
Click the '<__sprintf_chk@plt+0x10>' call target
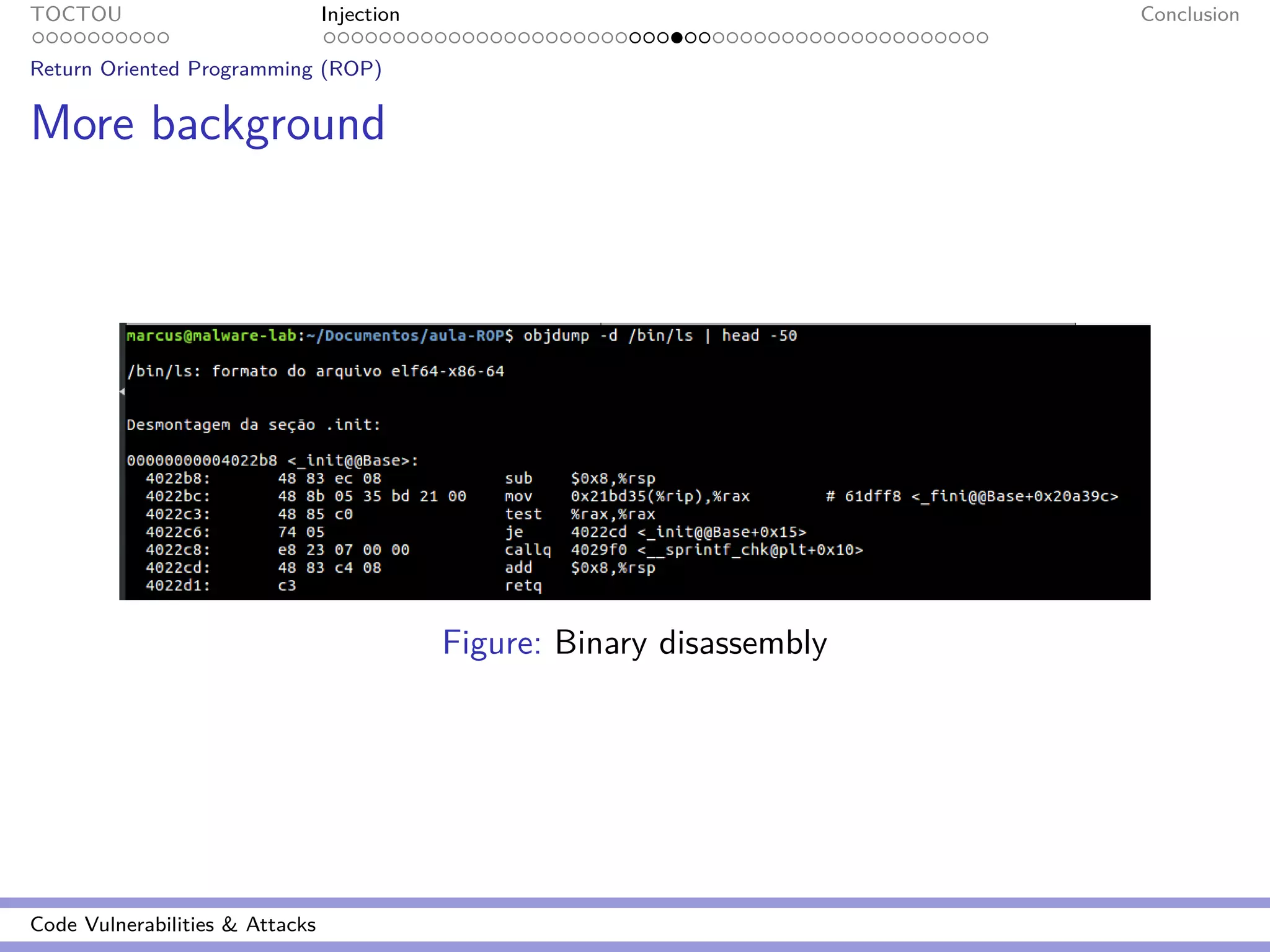click(750, 550)
